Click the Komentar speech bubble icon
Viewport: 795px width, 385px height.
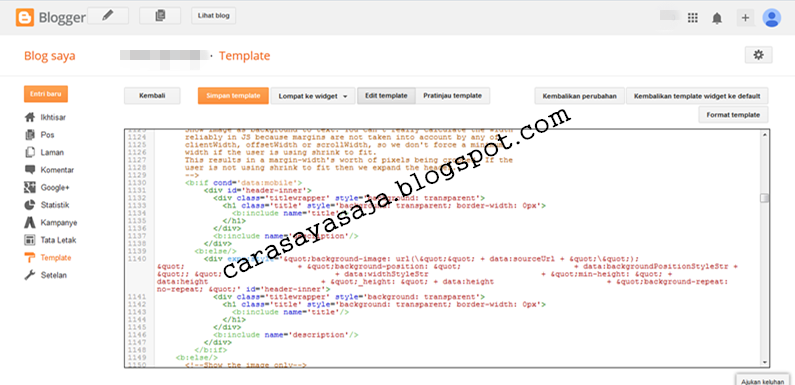[x=30, y=170]
